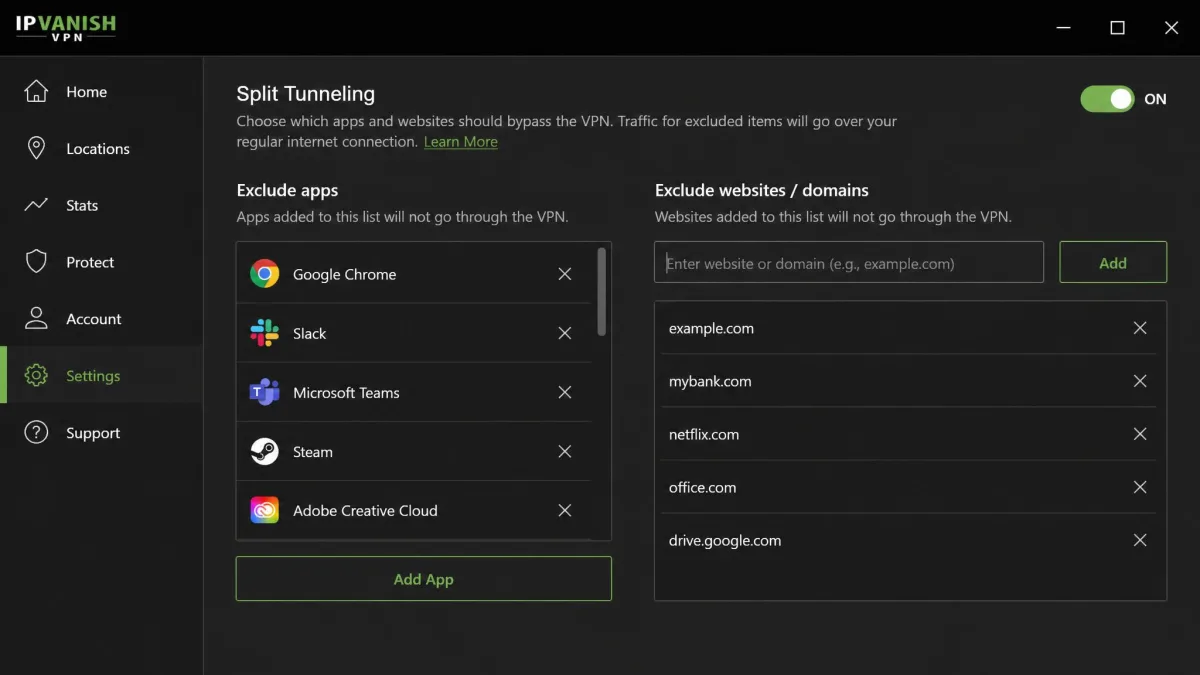The image size is (1200, 675).
Task: Turn off the Split Tunneling switch
Action: click(1107, 98)
